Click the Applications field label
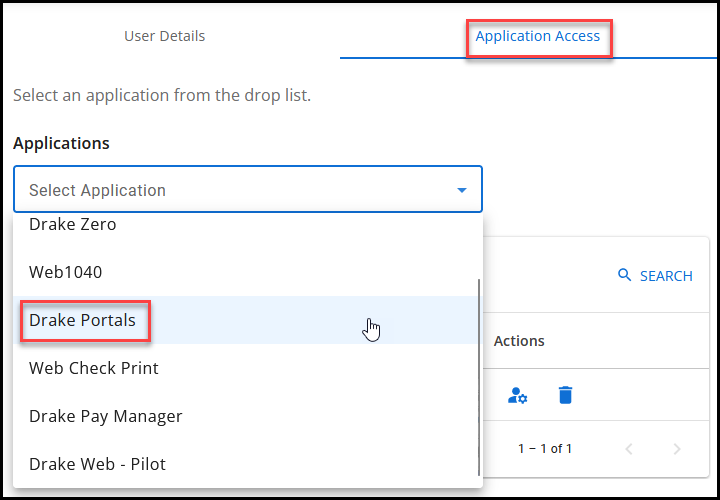The image size is (720, 500). (x=61, y=143)
